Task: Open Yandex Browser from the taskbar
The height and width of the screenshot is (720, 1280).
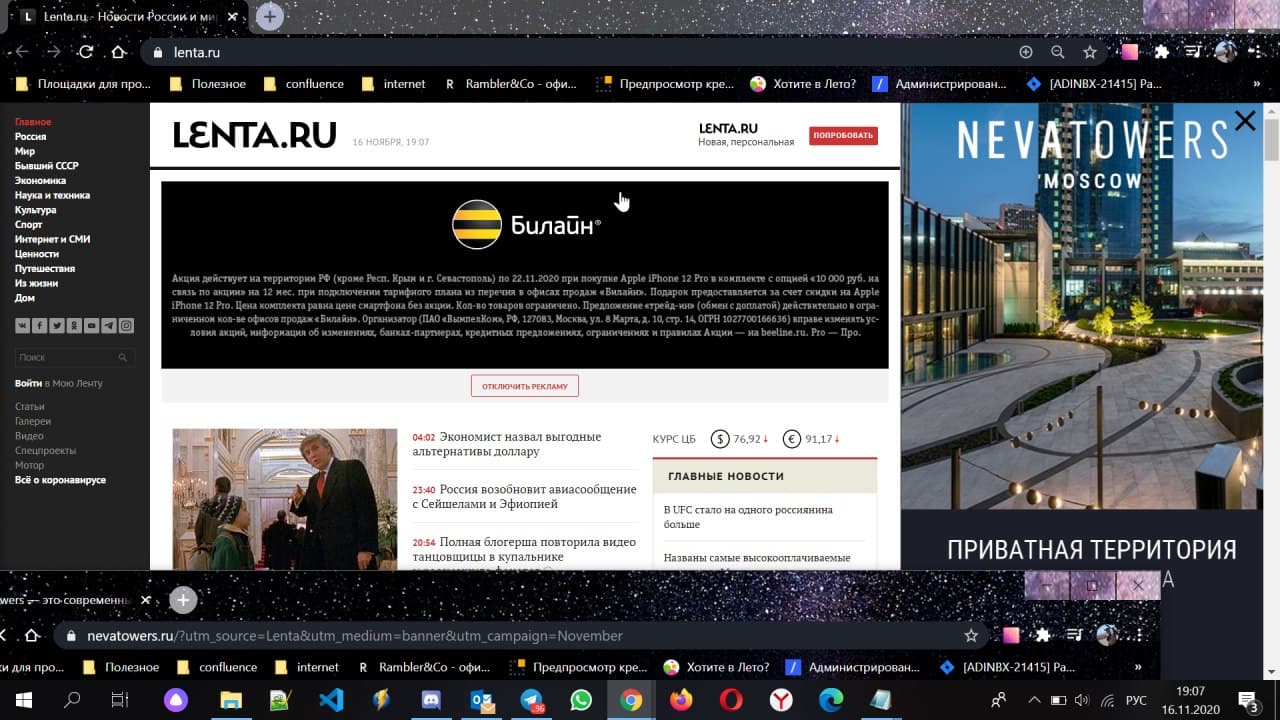Action: [781, 700]
